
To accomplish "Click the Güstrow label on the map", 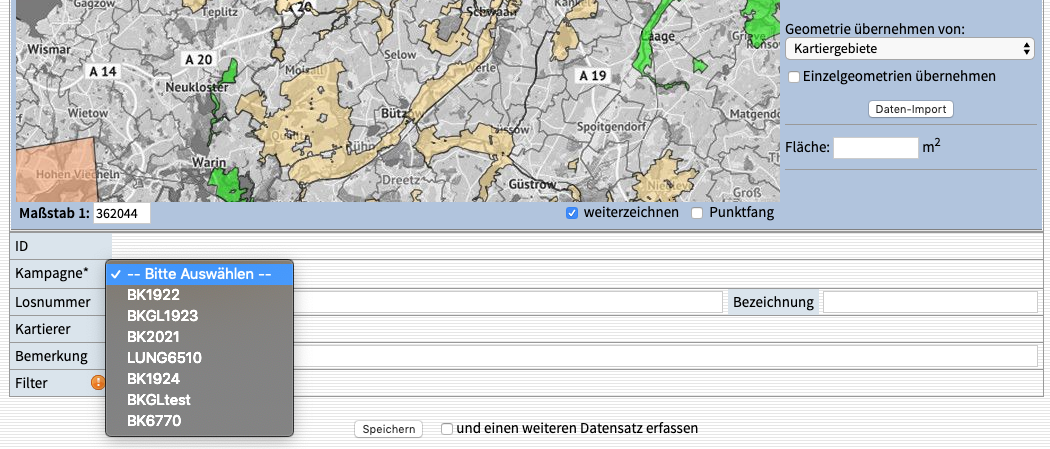I will click(x=532, y=184).
